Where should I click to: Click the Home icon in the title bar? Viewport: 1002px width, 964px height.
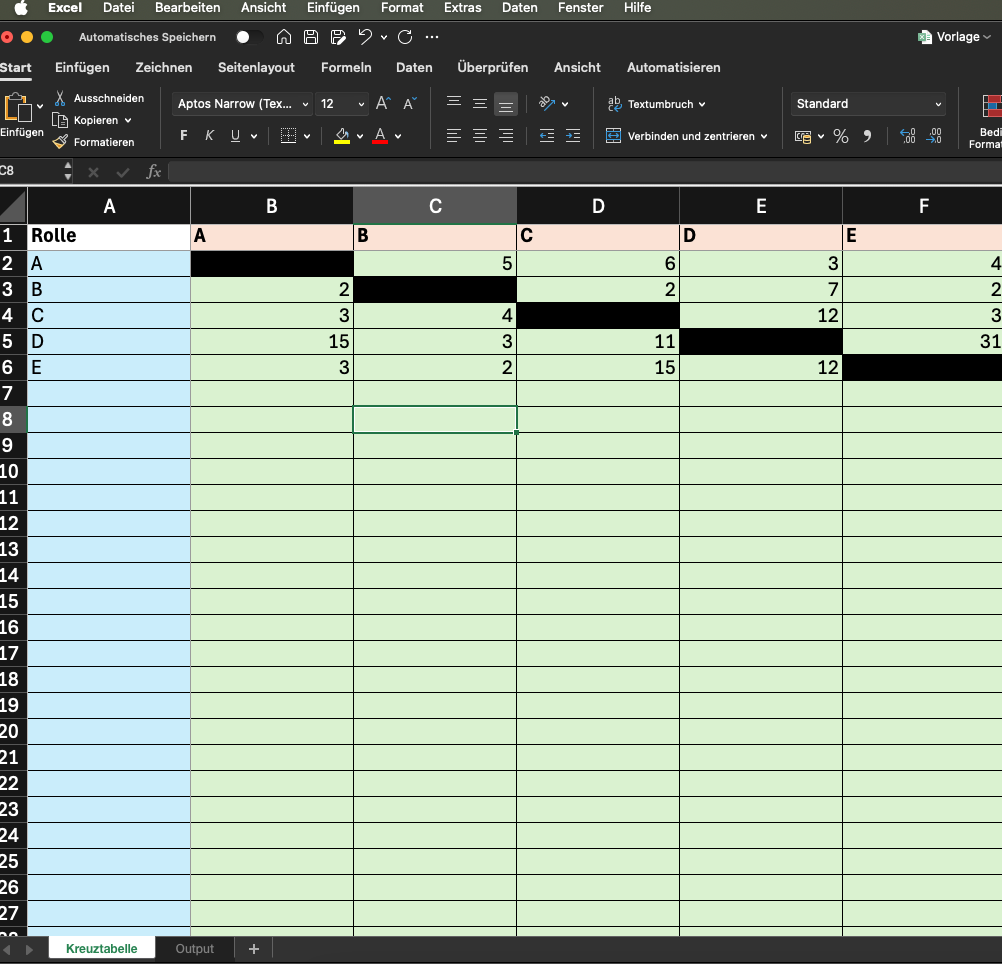[284, 37]
